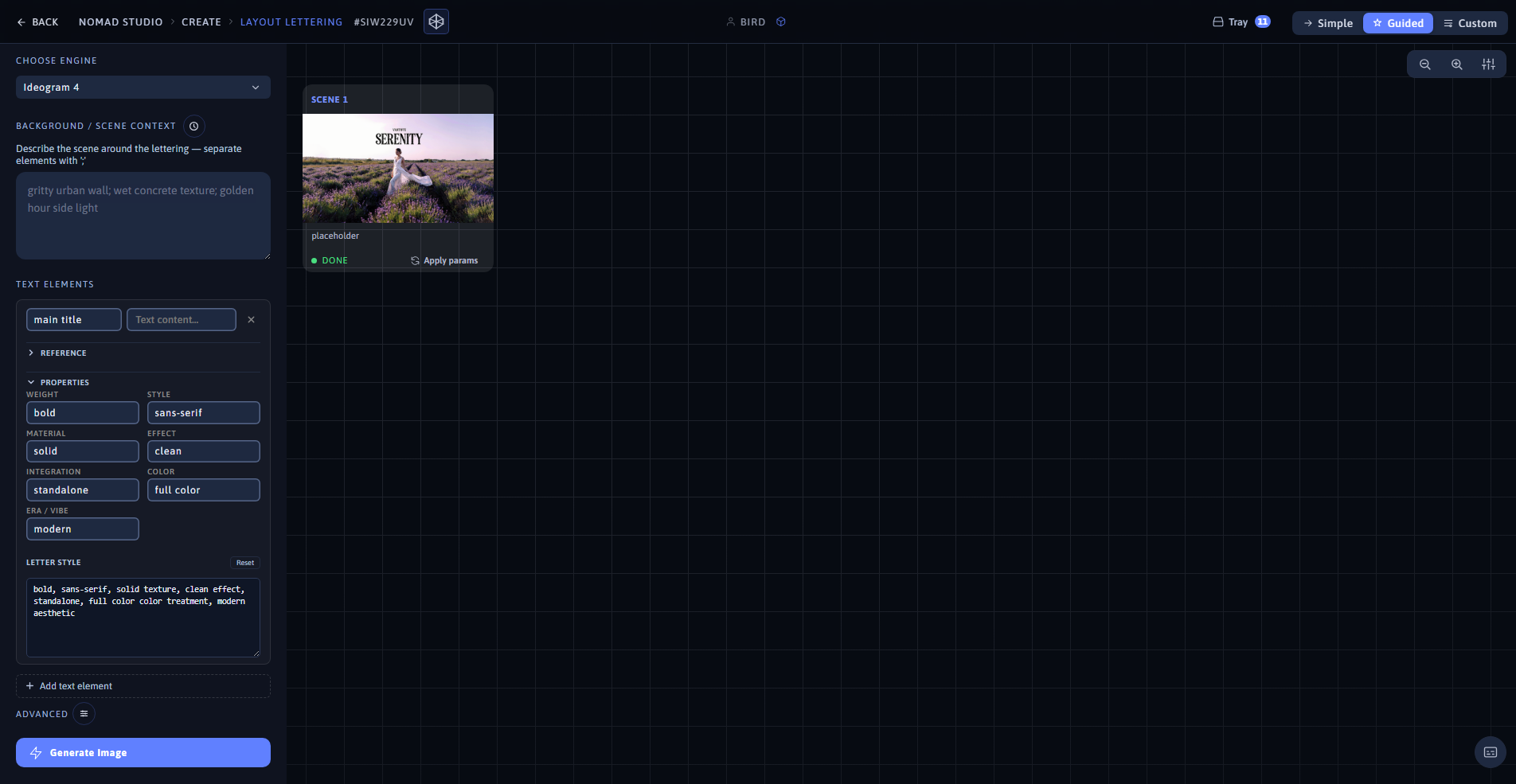Viewport: 1516px width, 784px height.
Task: Open the WEIGHT dropdown set to bold
Action: (x=83, y=413)
